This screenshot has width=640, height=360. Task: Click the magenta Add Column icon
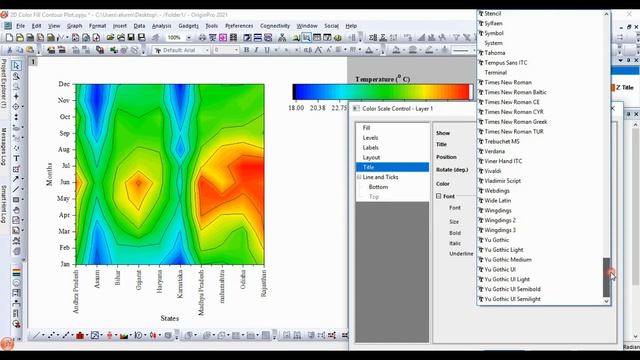tap(223, 38)
